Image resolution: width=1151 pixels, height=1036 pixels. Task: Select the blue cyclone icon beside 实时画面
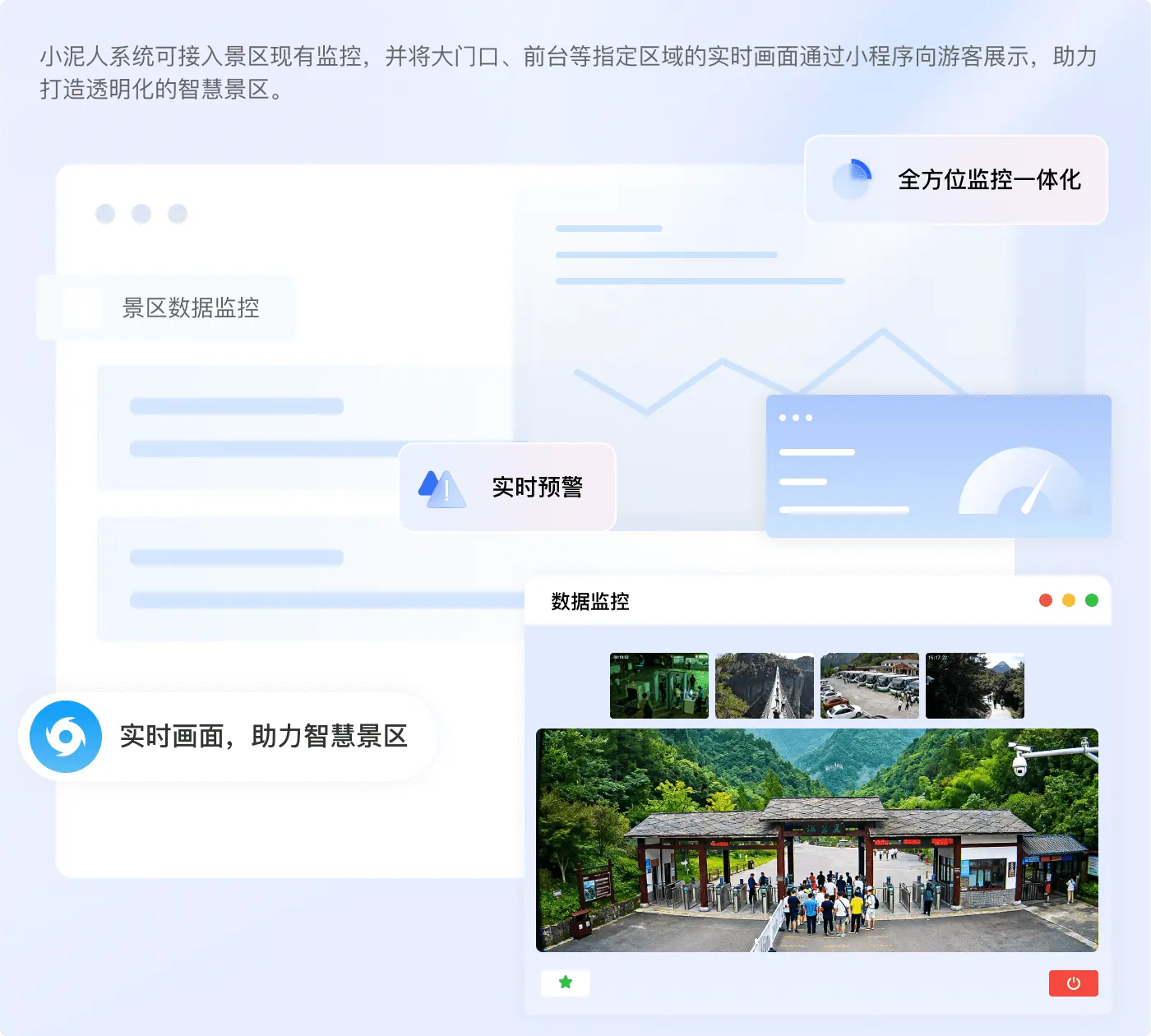tap(65, 736)
